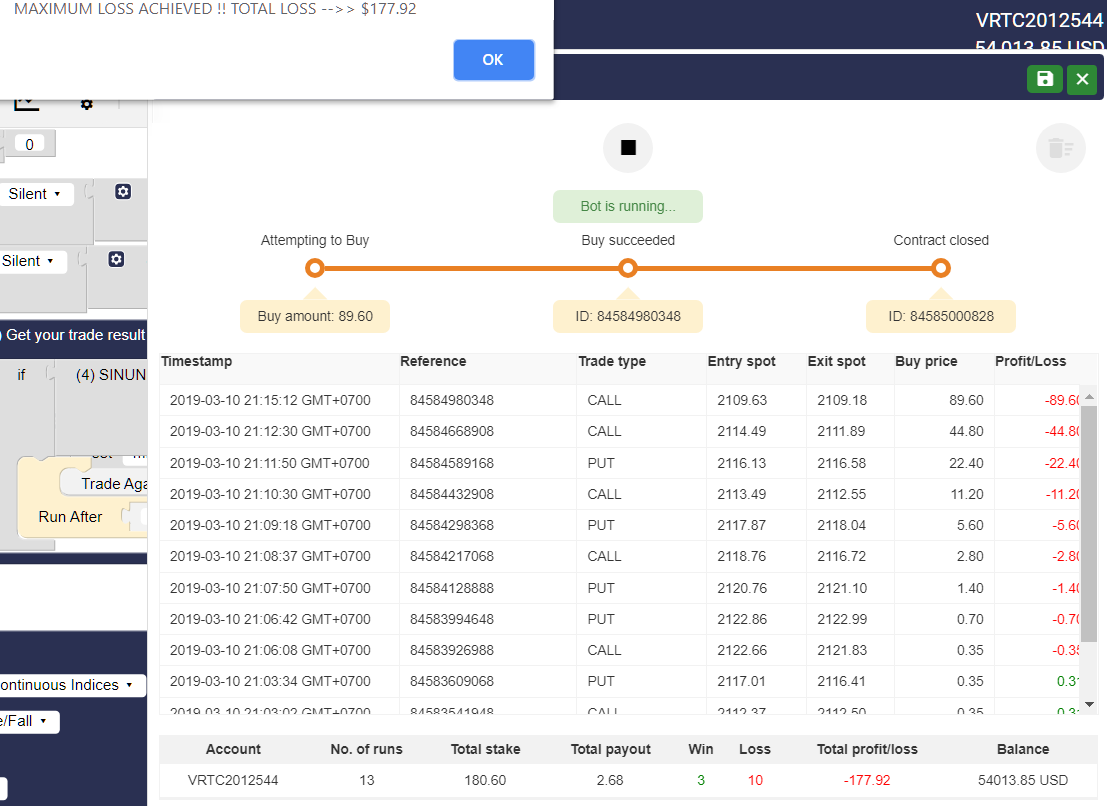The height and width of the screenshot is (806, 1107).
Task: Select reference 84584589168 in the table
Action: (x=452, y=463)
